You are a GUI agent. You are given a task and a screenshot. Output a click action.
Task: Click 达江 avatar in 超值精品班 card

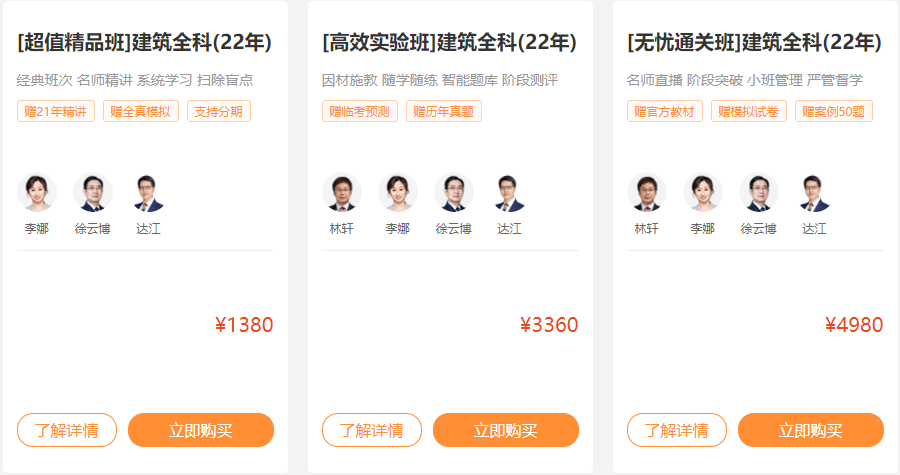click(x=148, y=192)
